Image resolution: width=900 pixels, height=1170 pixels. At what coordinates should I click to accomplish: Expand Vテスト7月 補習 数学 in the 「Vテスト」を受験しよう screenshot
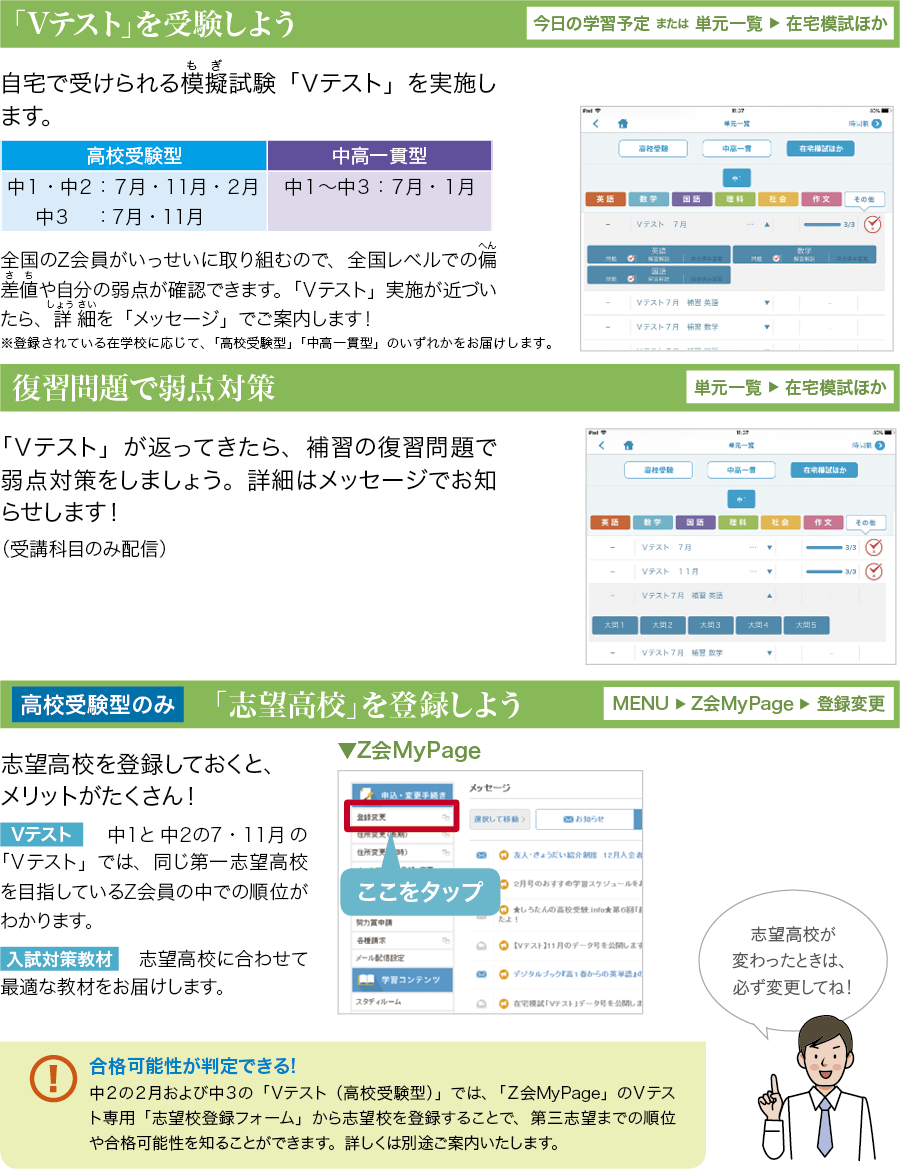(x=766, y=327)
